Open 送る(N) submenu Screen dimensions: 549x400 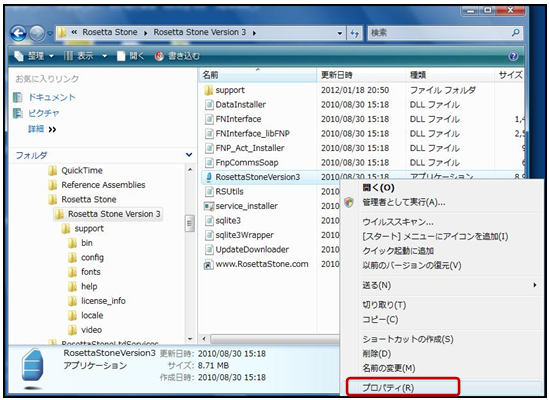click(441, 285)
